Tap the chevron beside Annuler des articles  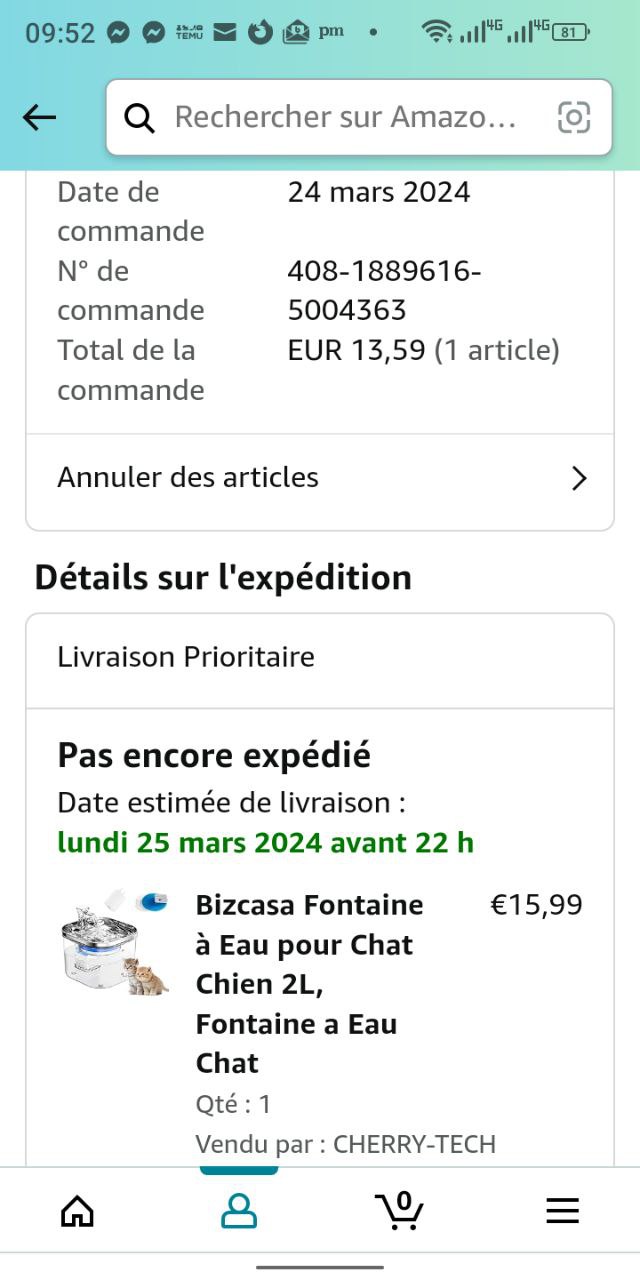tap(578, 479)
